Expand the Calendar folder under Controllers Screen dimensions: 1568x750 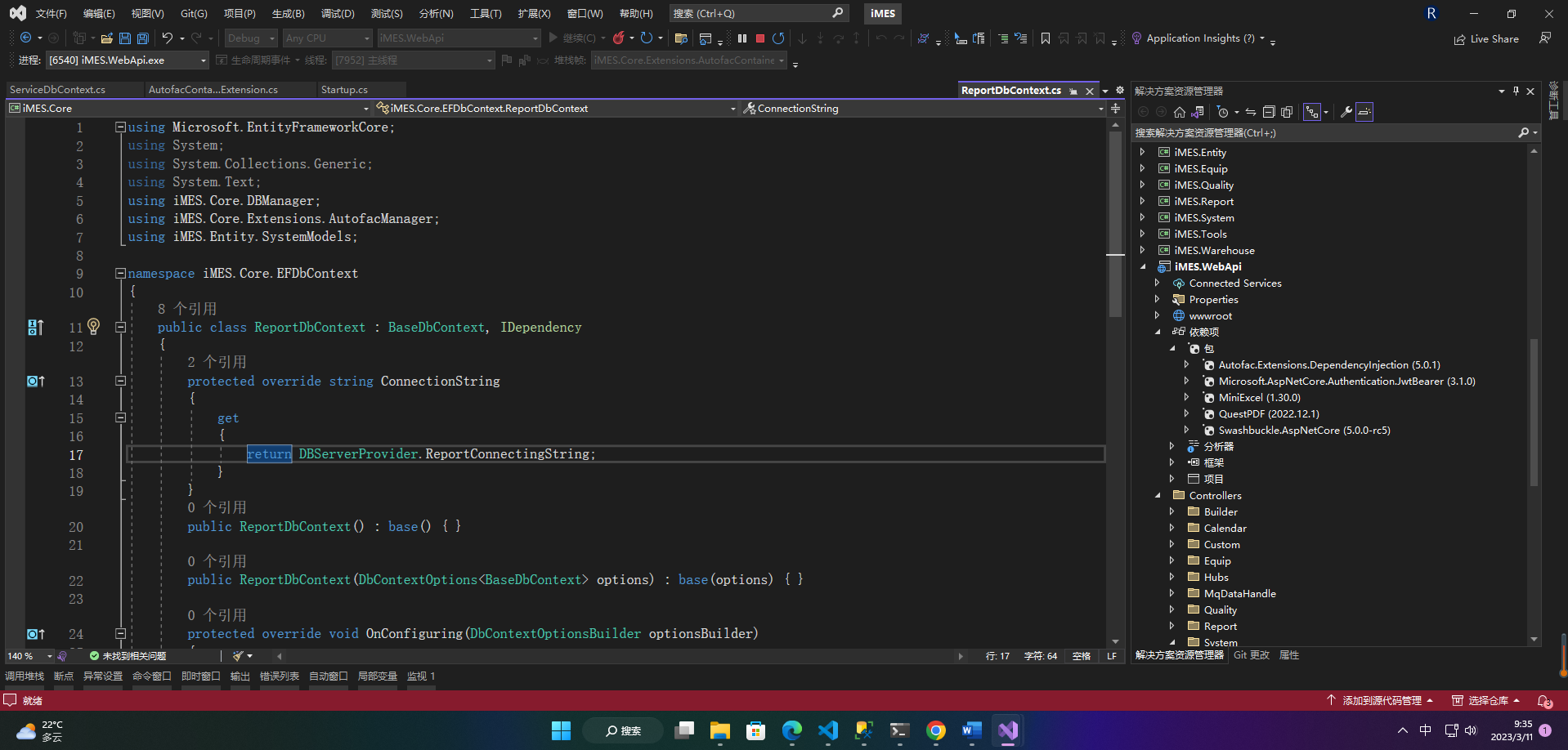1172,529
